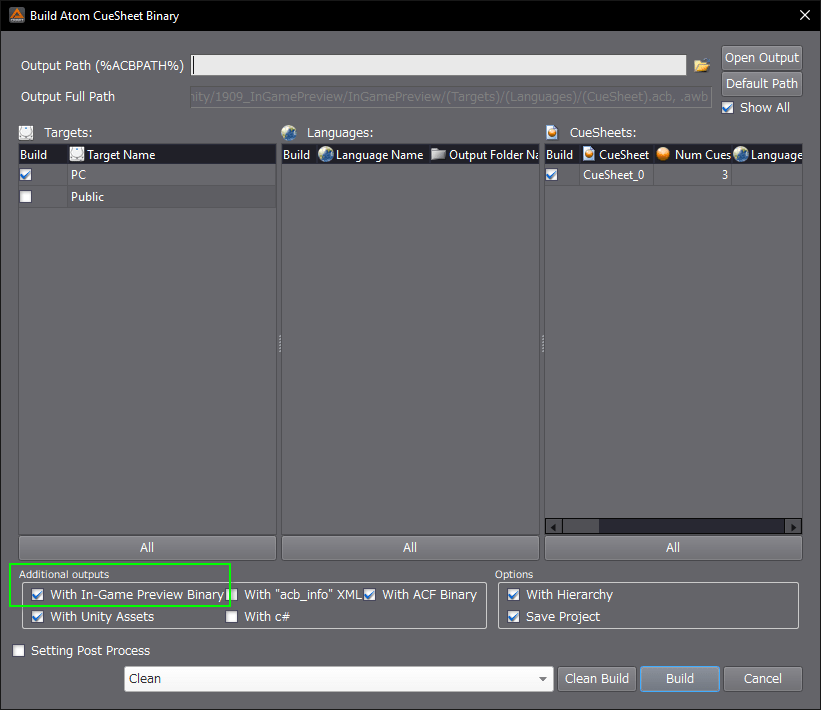Click the Build button
This screenshot has width=821, height=710.
(x=680, y=679)
